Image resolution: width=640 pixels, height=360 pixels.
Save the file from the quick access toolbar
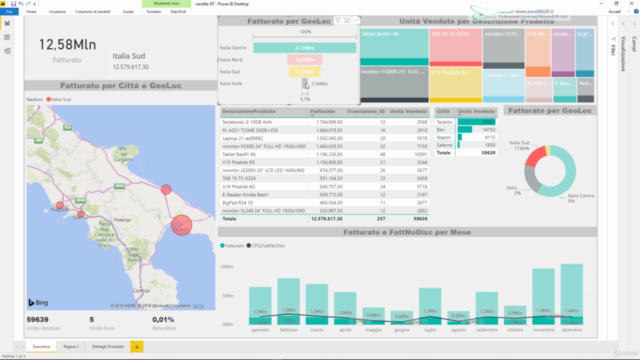[x=13, y=4]
